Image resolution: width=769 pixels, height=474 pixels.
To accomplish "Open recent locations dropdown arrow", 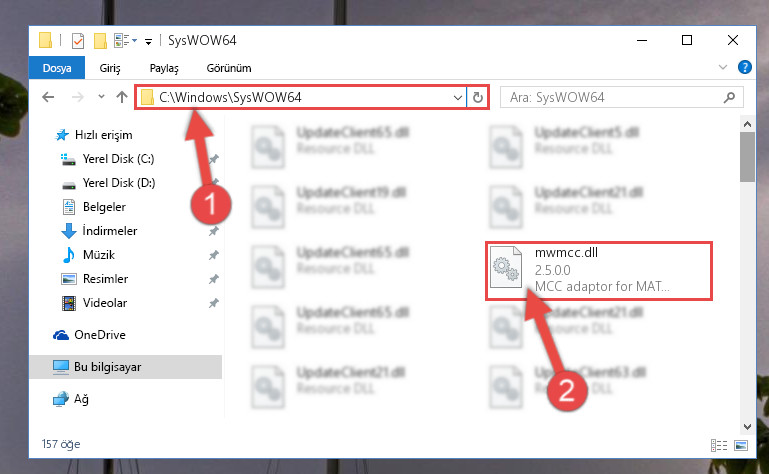I will [101, 97].
